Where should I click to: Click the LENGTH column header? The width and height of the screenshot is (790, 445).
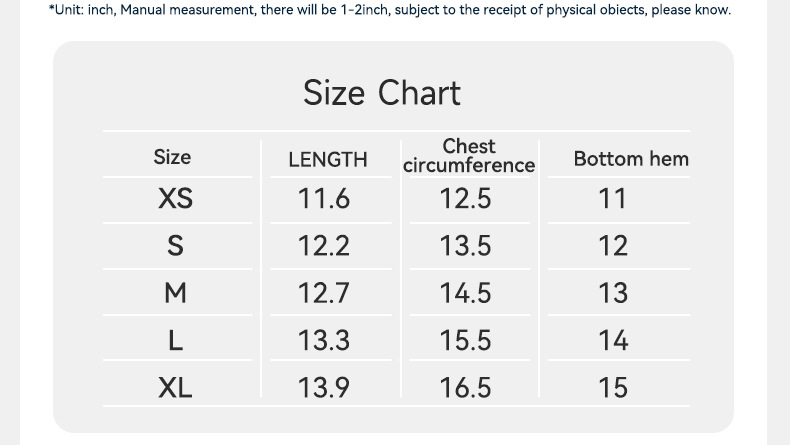point(327,159)
